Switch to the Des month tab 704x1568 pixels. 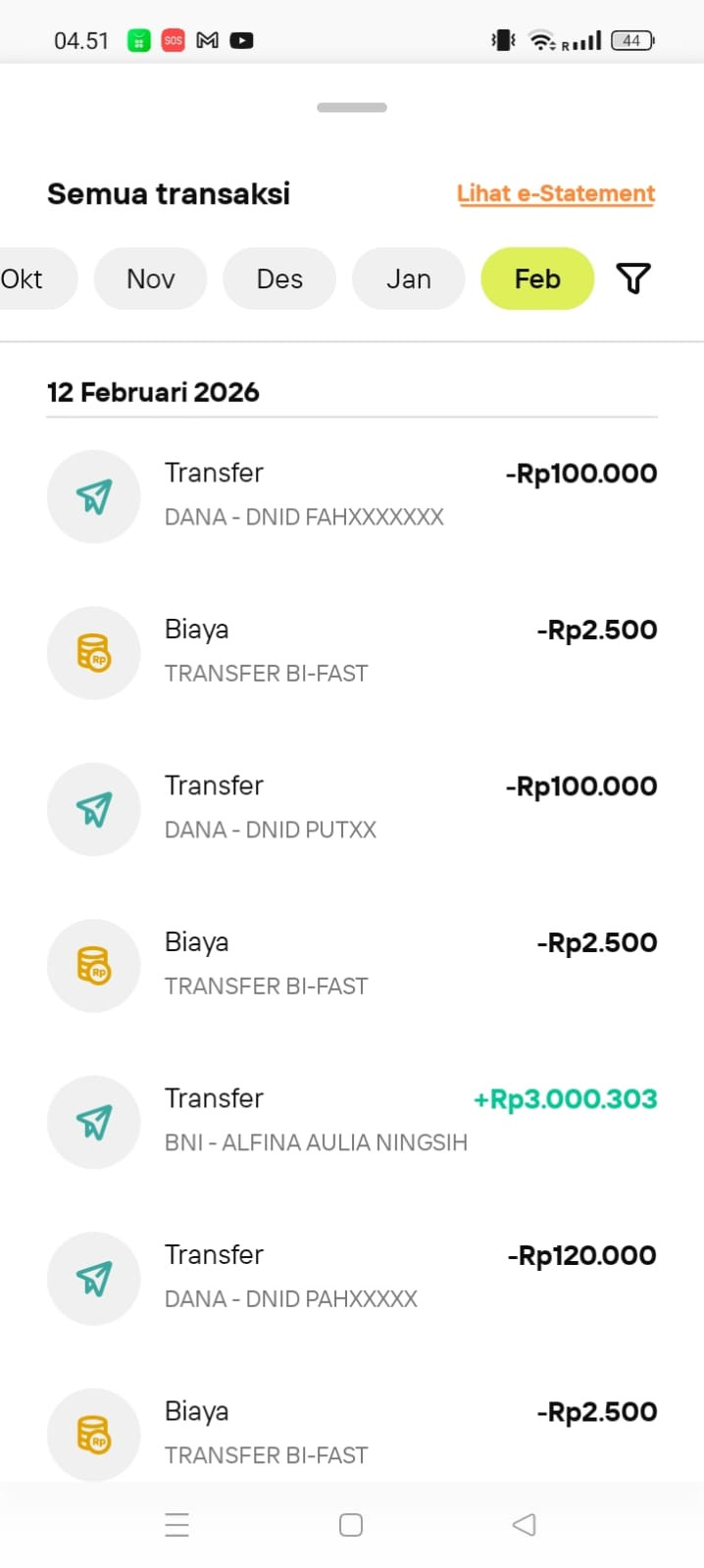point(279,278)
